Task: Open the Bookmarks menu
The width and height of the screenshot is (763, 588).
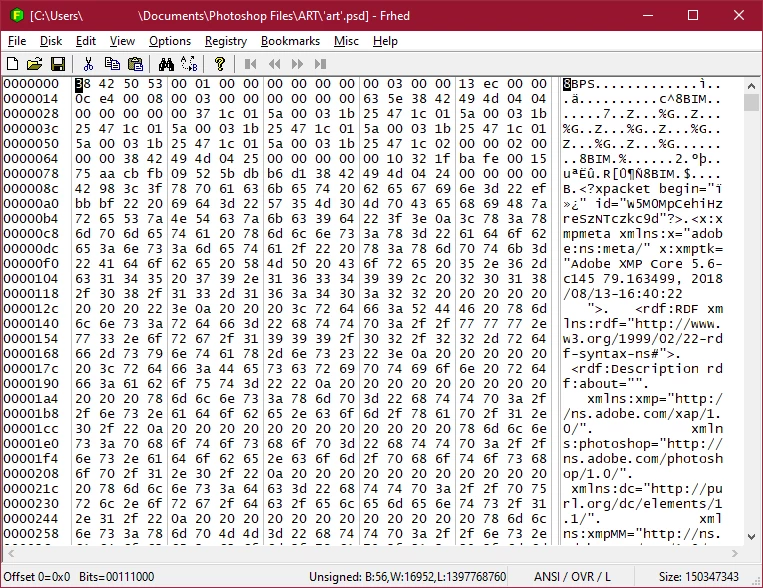Action: point(291,41)
